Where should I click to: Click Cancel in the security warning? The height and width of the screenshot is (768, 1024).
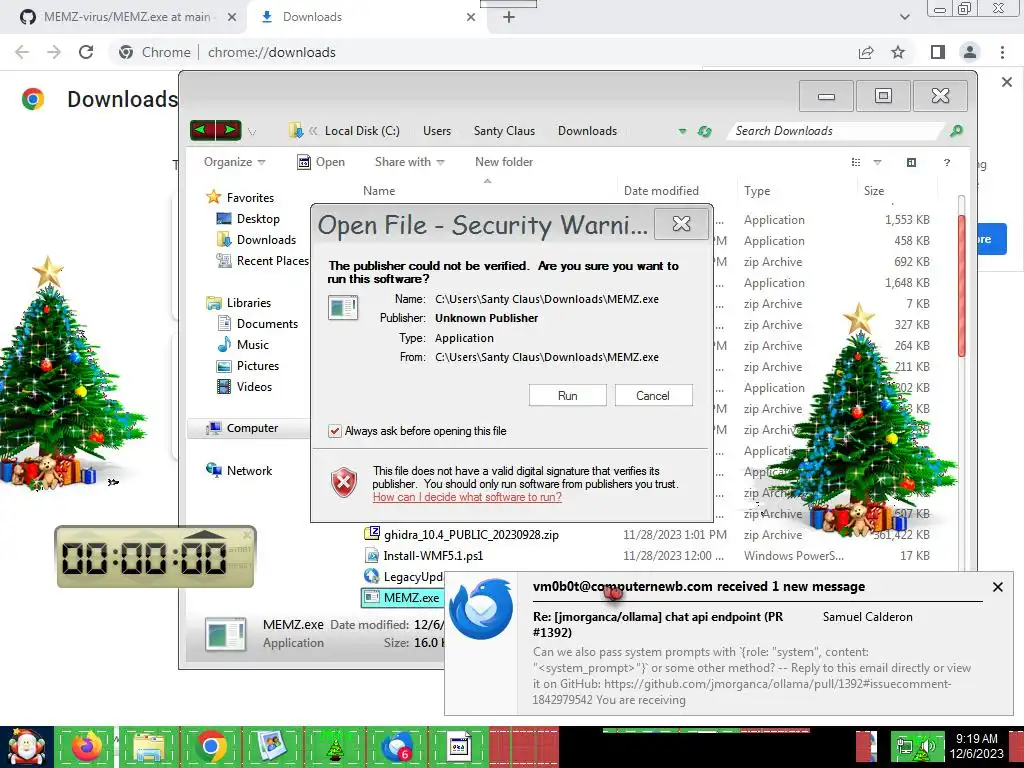[x=653, y=395]
